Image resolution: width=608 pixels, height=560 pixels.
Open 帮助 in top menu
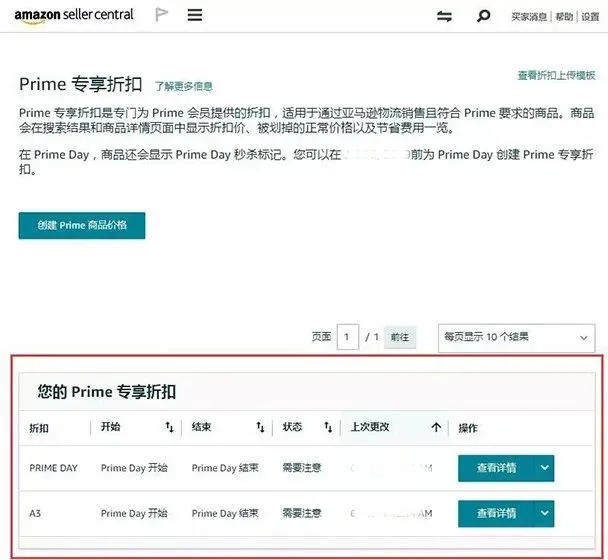(564, 17)
